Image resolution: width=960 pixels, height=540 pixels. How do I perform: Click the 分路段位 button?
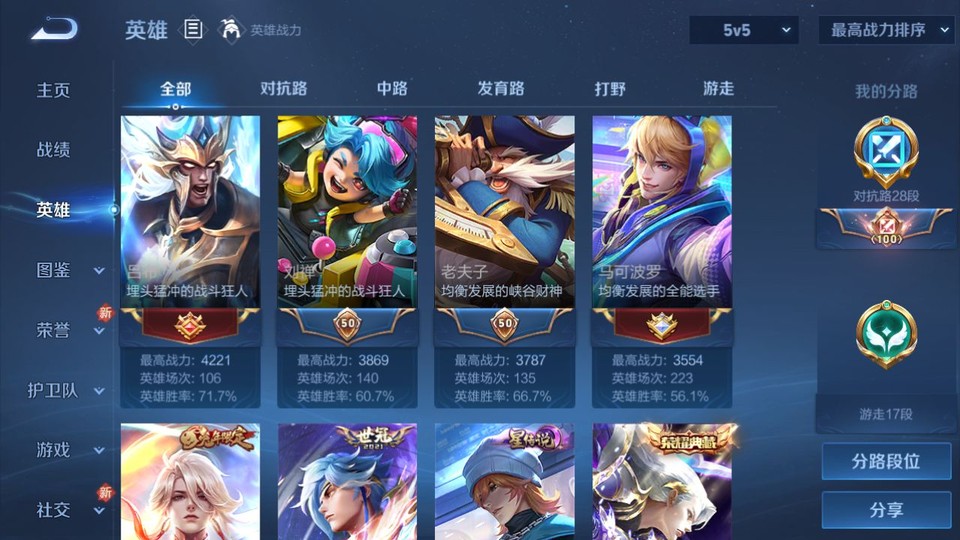(x=886, y=461)
